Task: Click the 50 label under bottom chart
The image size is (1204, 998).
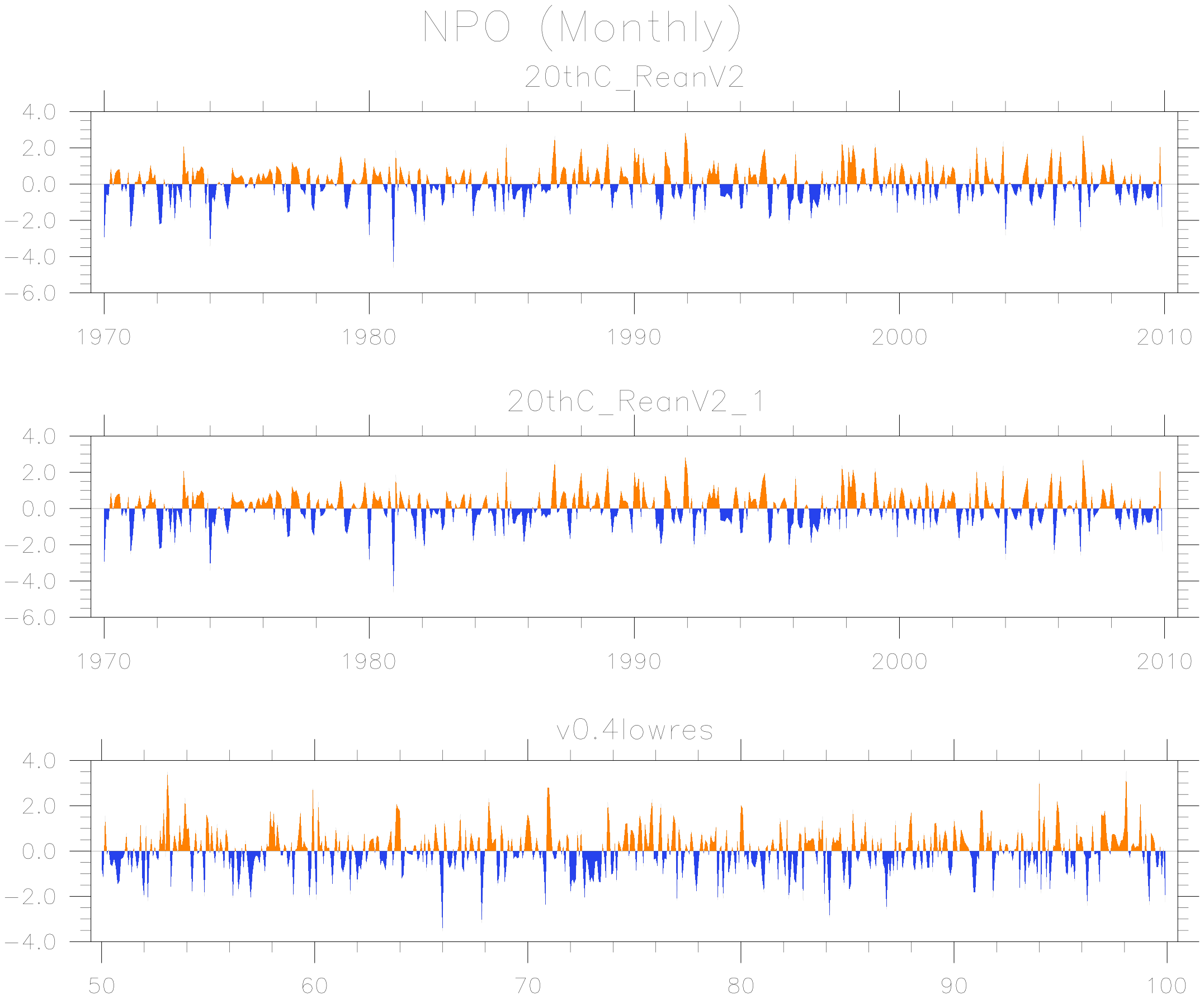Action: tap(101, 986)
